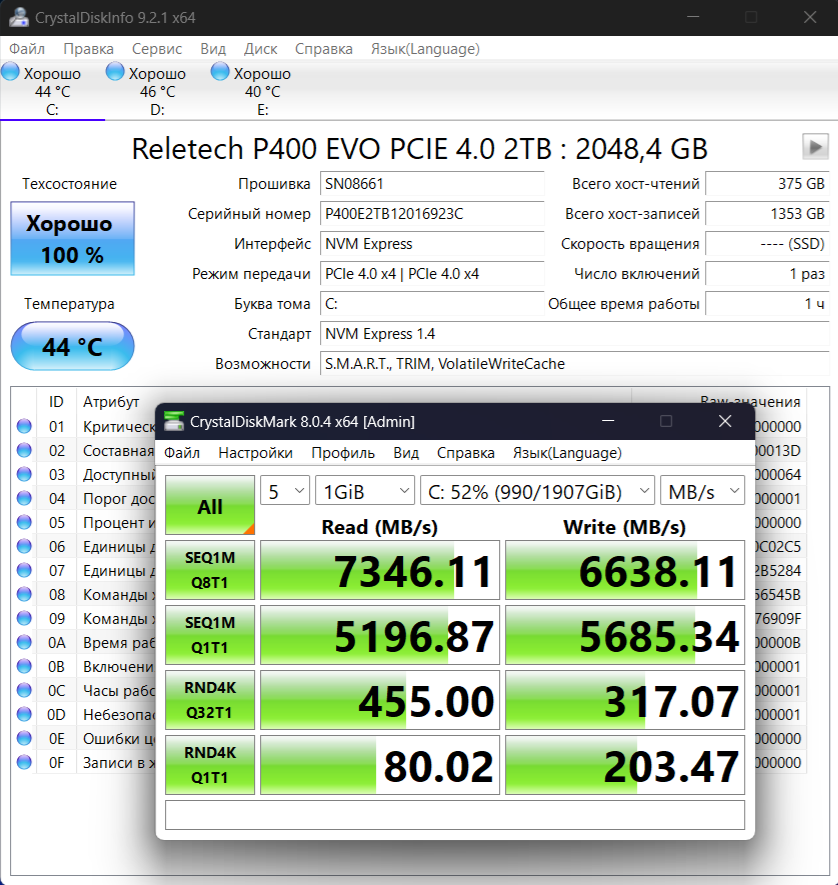
Task: Click blue status dot of attribute 08
Action: pos(24,594)
